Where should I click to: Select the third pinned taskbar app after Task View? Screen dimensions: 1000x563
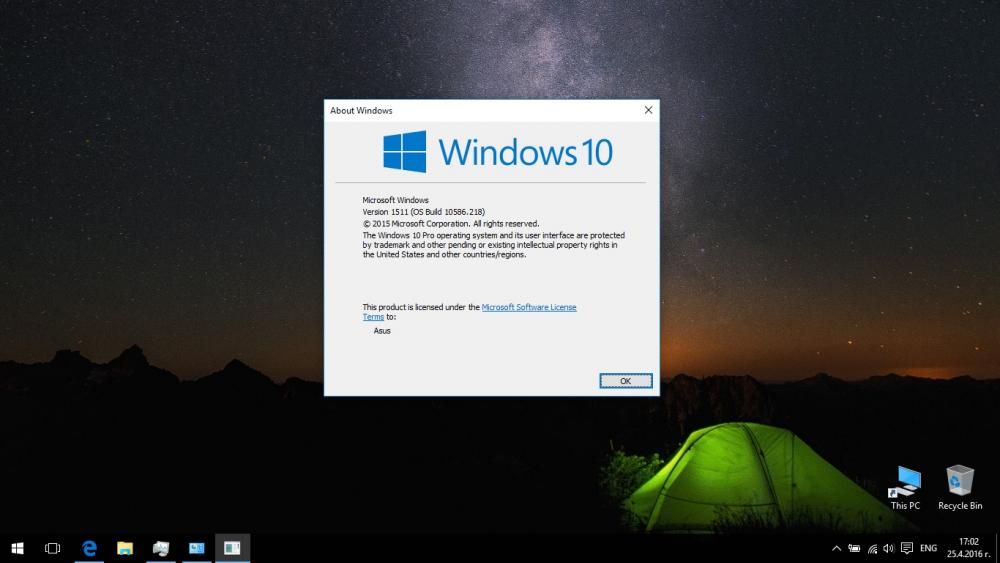click(x=161, y=548)
